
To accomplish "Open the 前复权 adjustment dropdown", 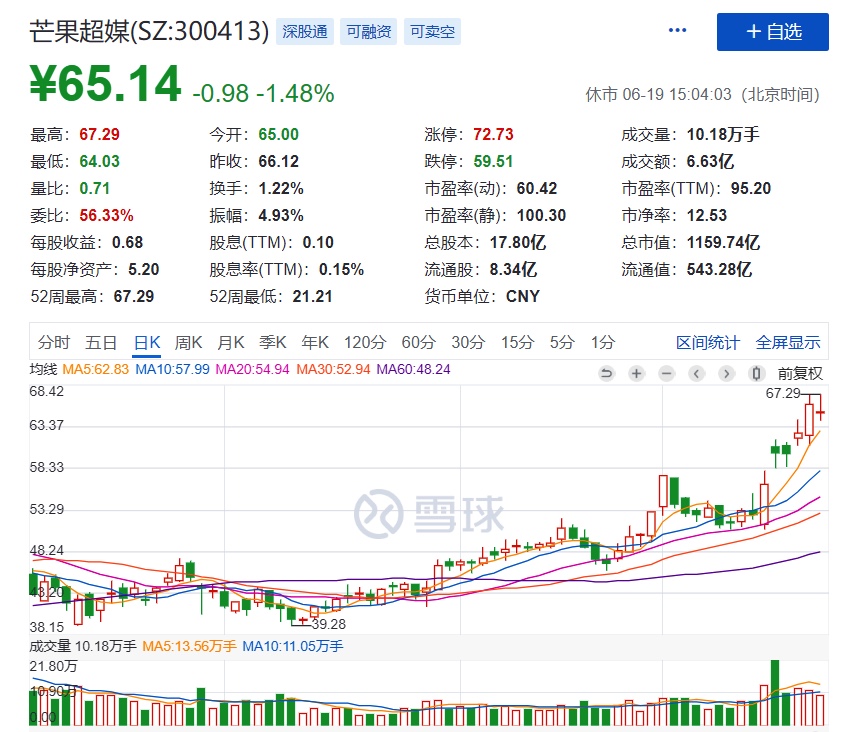I will coord(800,373).
